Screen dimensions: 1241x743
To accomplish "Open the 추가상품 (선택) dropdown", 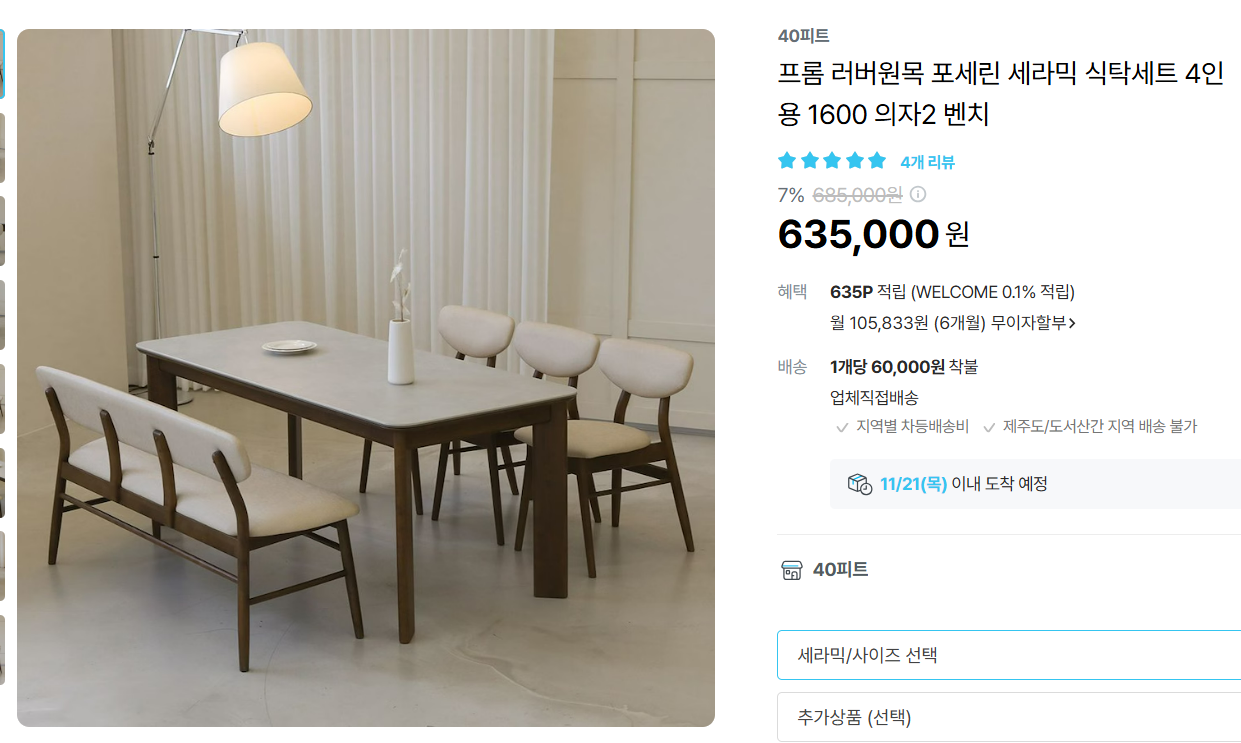I will click(x=1009, y=717).
